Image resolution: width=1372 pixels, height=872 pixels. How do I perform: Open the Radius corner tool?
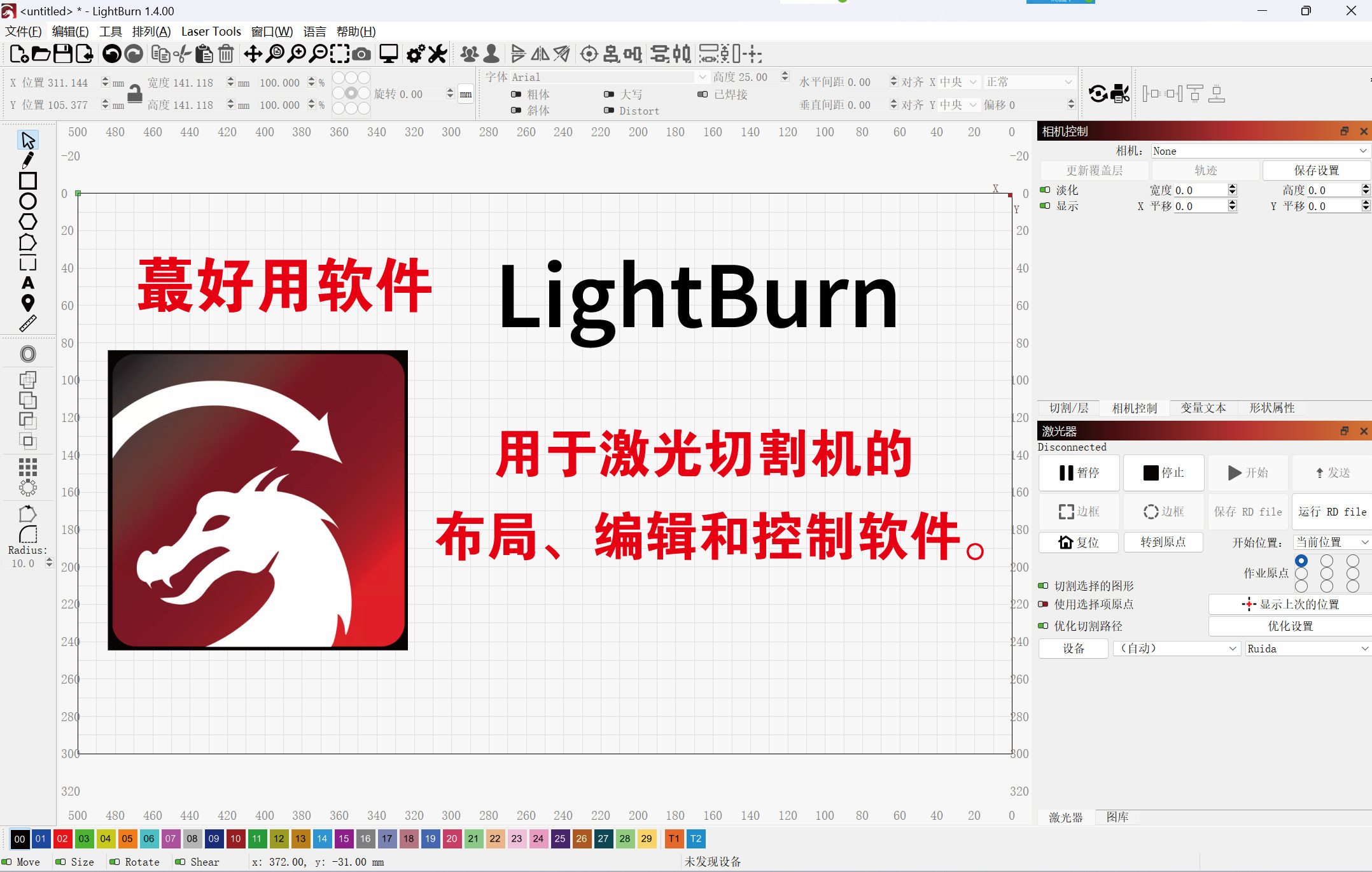point(28,533)
